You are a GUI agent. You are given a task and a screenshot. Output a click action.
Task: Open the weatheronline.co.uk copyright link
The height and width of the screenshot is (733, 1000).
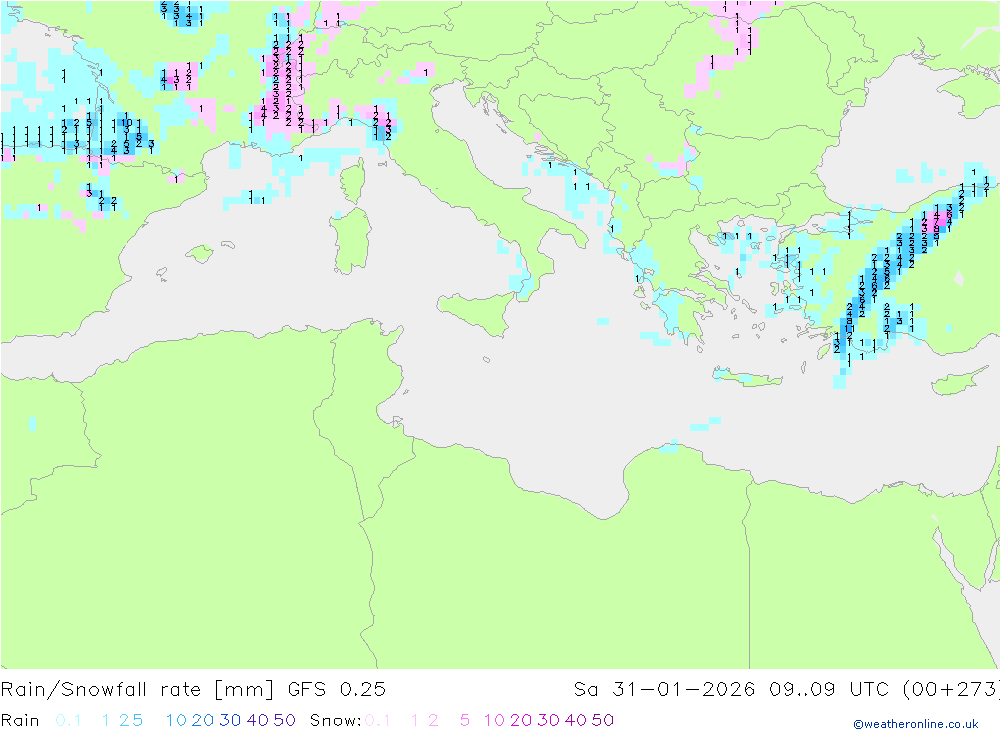click(916, 724)
